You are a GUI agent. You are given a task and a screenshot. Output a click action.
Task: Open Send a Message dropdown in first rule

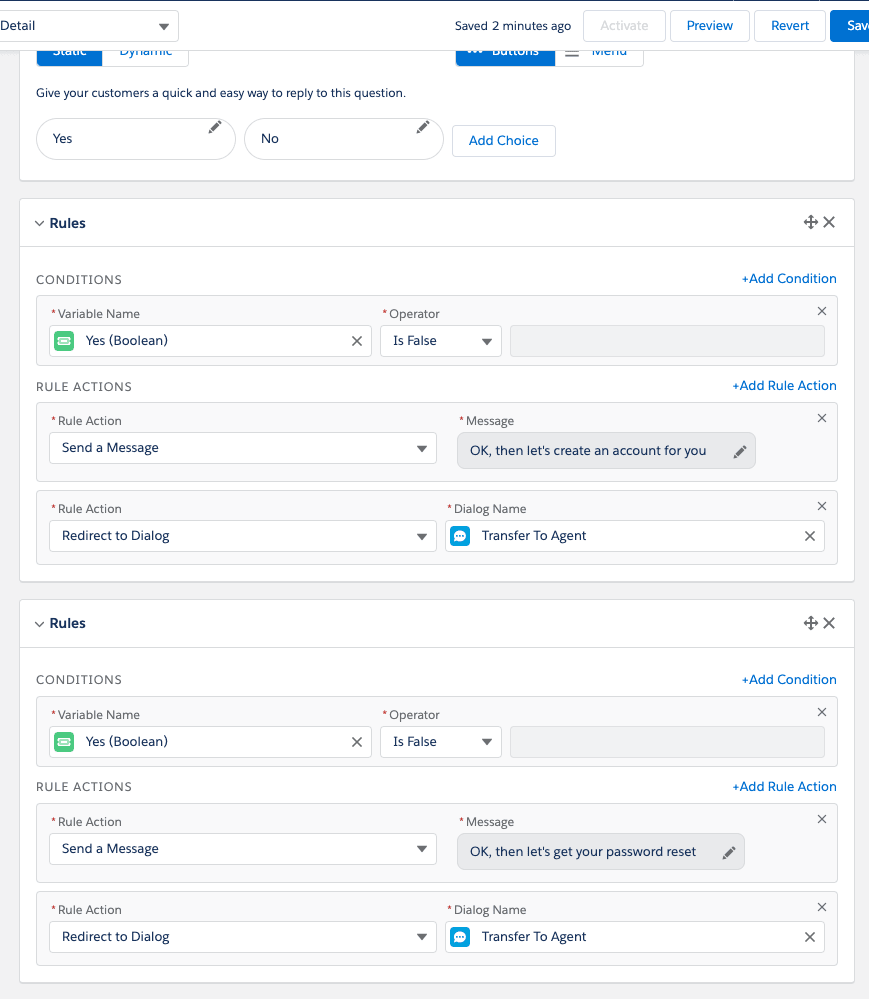[243, 448]
